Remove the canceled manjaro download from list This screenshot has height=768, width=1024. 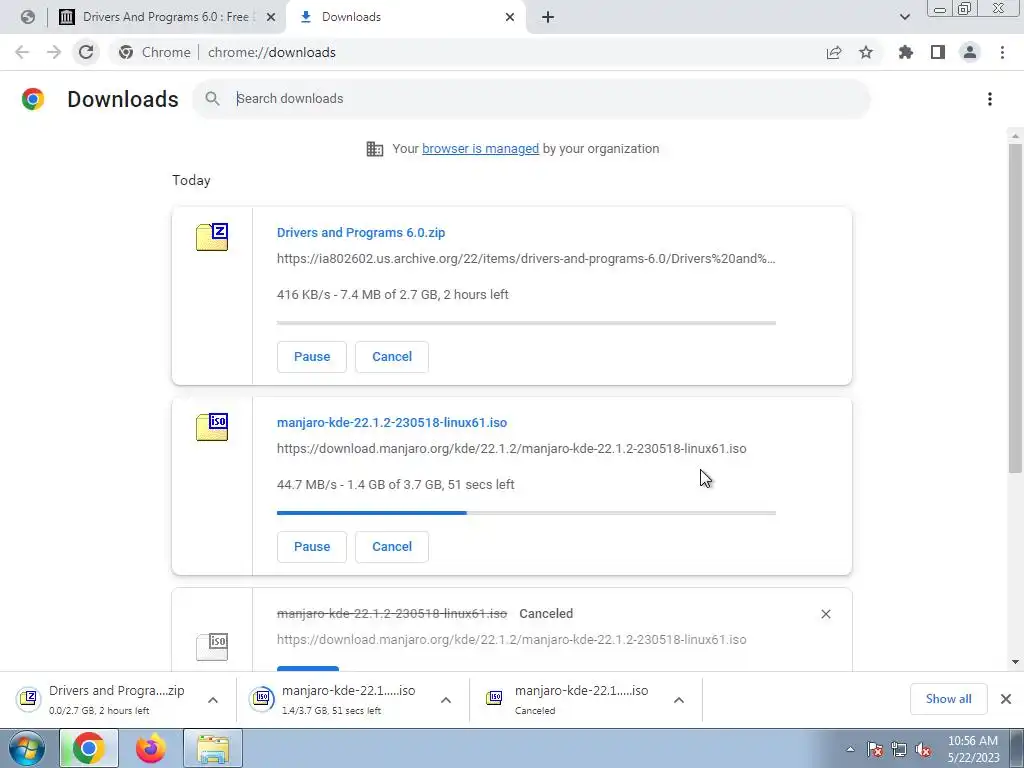click(825, 614)
